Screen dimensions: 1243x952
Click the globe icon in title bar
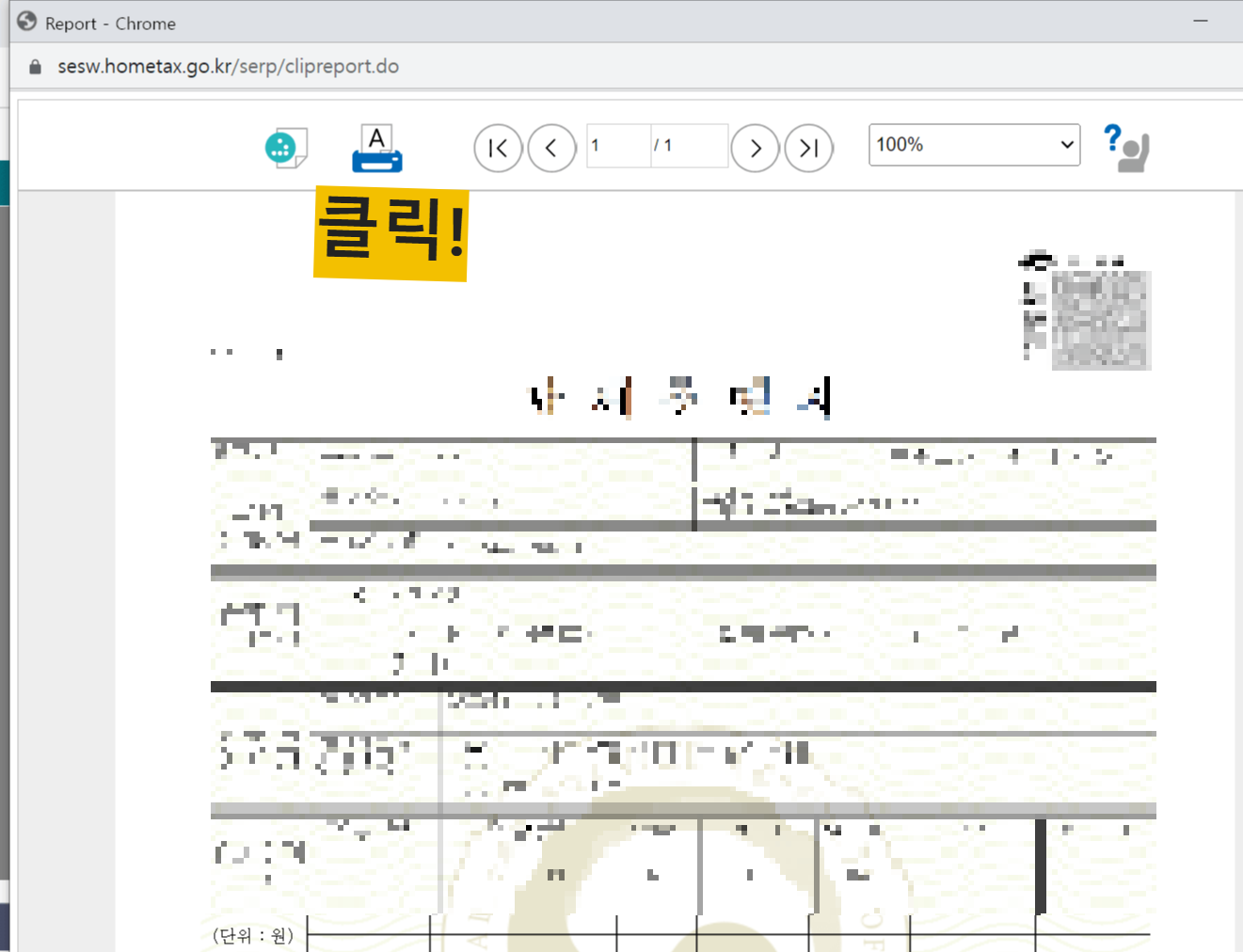tap(26, 22)
